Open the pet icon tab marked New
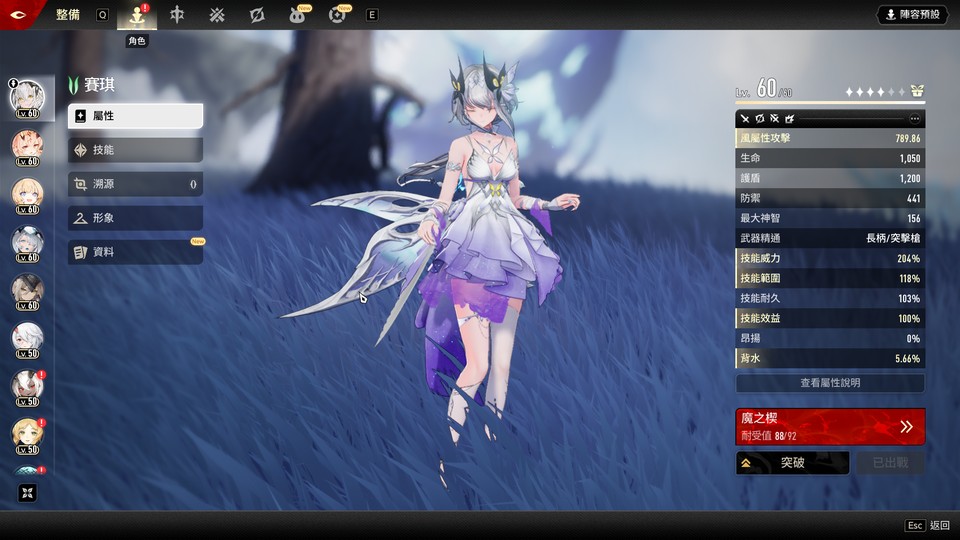 tap(297, 15)
